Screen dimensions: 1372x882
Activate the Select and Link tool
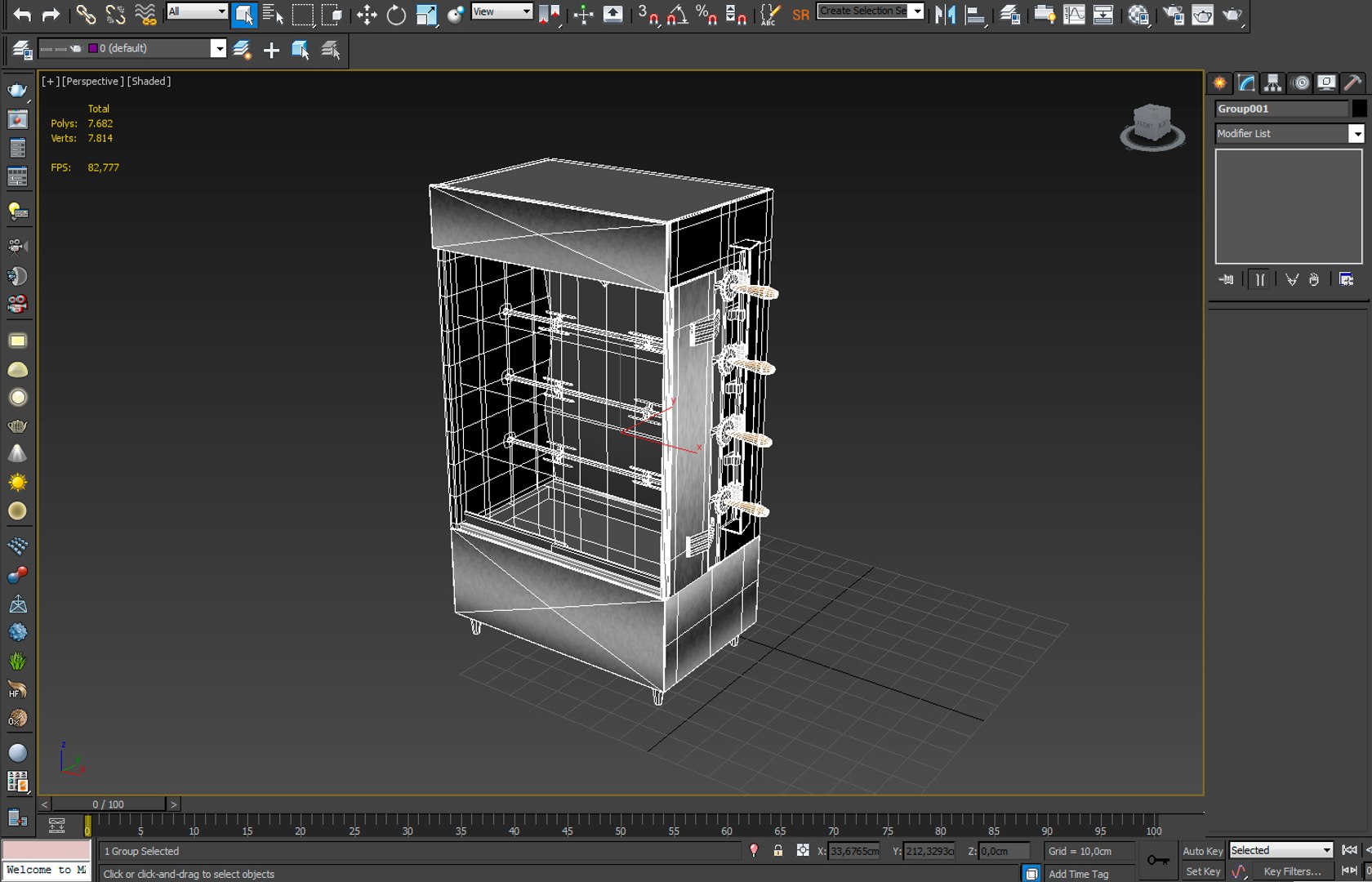86,14
